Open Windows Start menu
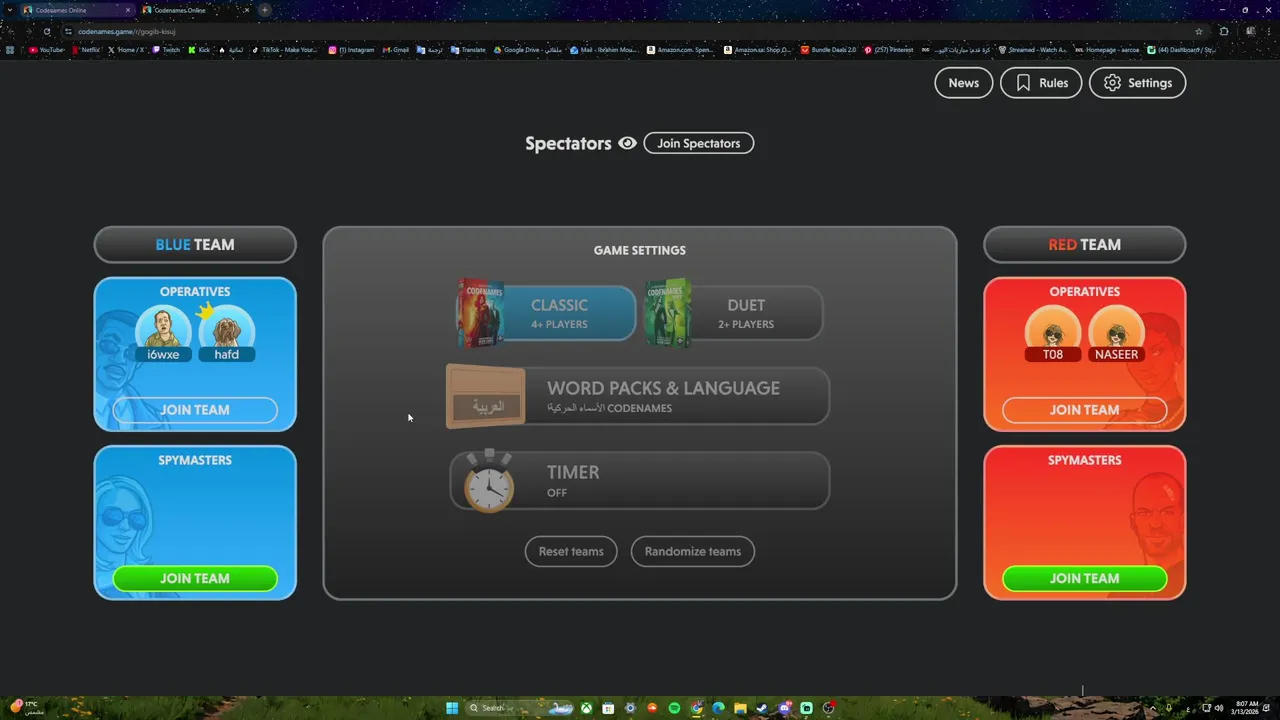The width and height of the screenshot is (1280, 720). pyautogui.click(x=452, y=708)
